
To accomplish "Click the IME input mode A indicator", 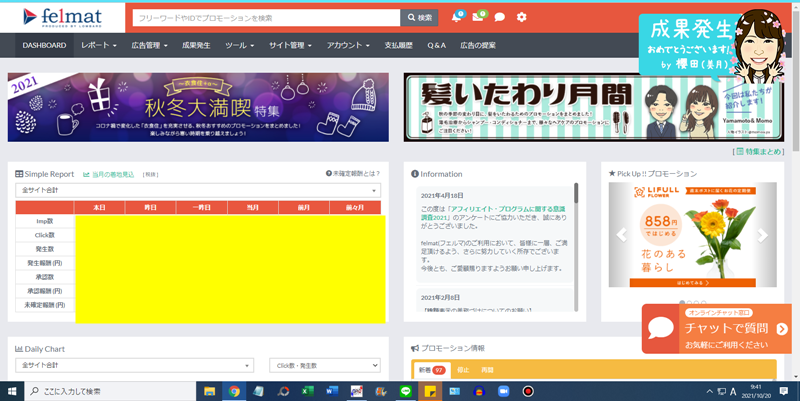I will (x=733, y=392).
